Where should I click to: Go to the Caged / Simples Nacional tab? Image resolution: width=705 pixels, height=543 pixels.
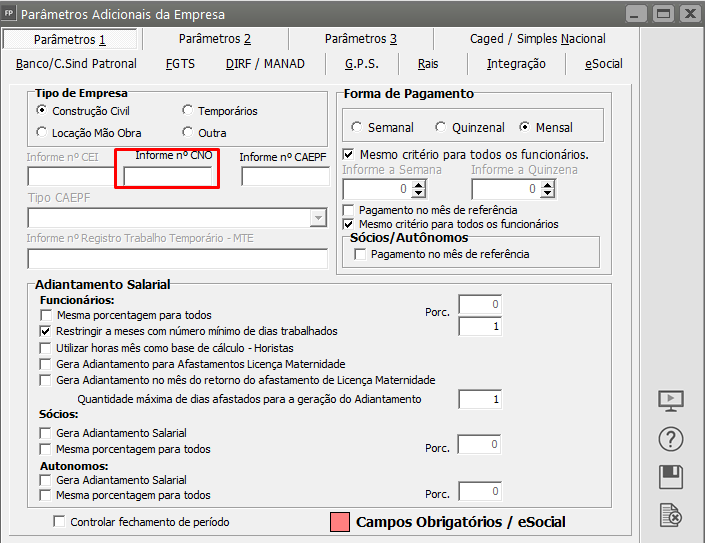point(537,39)
